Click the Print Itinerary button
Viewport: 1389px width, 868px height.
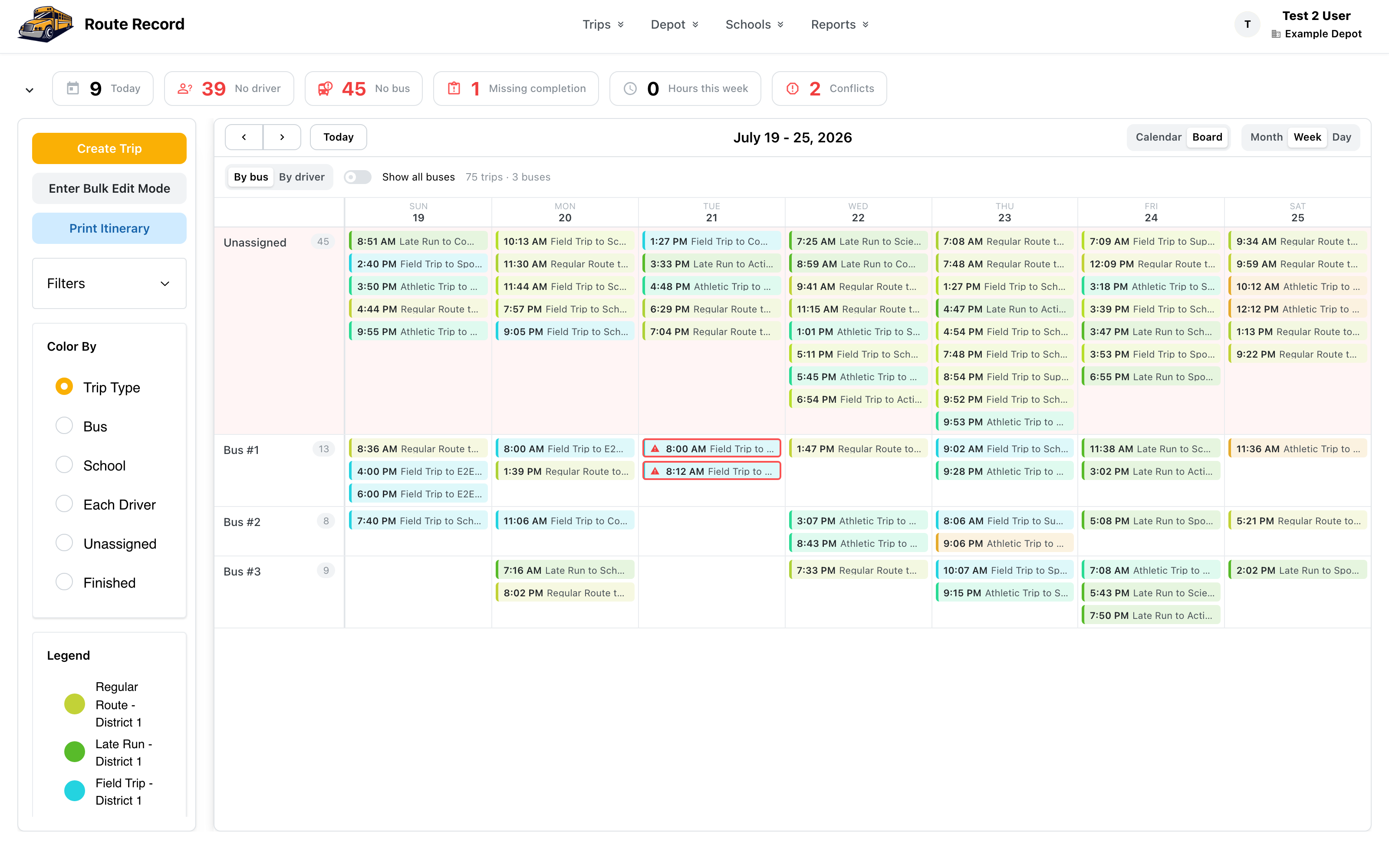coord(109,228)
